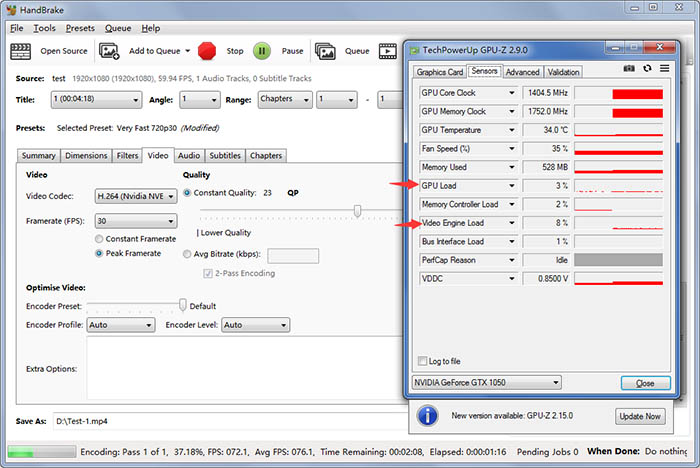
Task: Open the Range Chapters dropdown
Action: coord(285,100)
